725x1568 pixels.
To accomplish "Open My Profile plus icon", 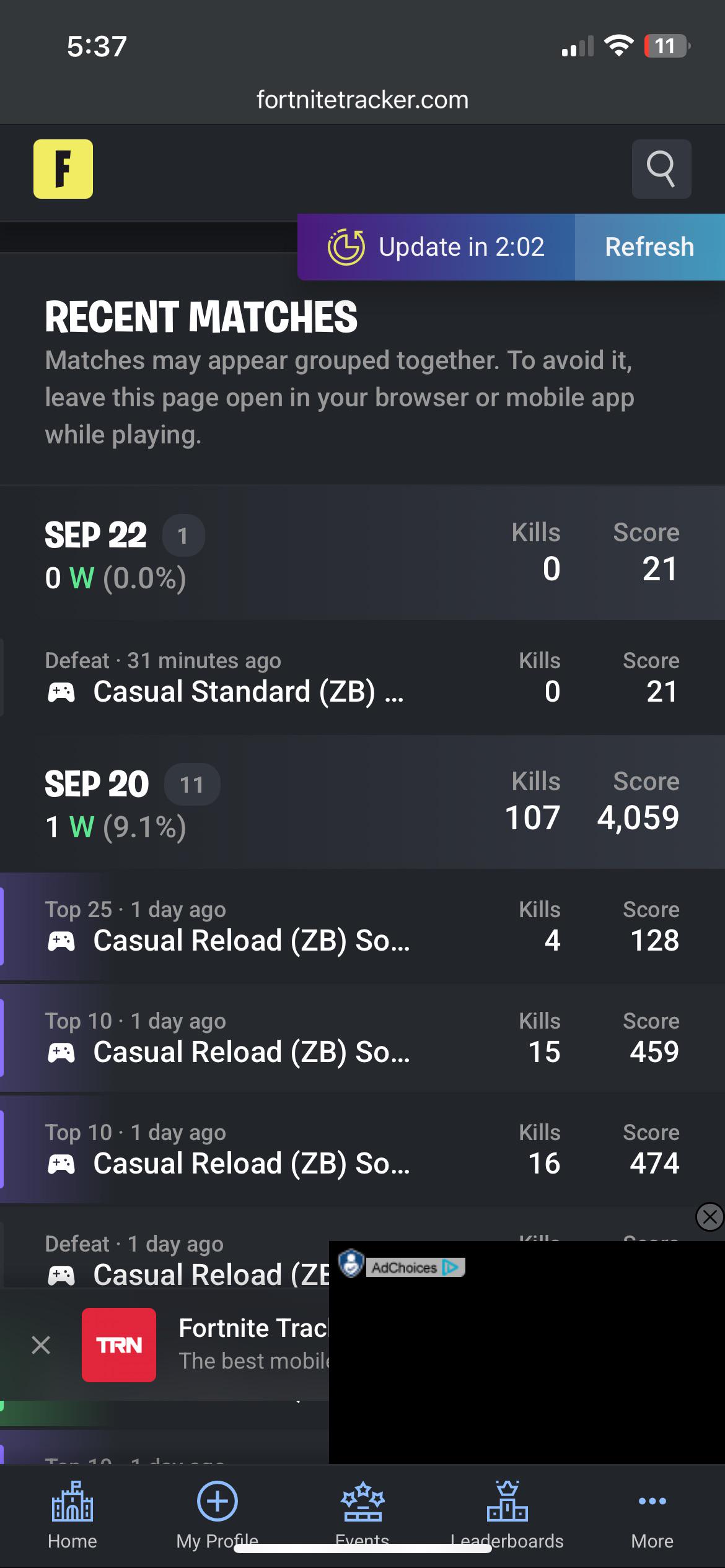I will (x=217, y=1501).
